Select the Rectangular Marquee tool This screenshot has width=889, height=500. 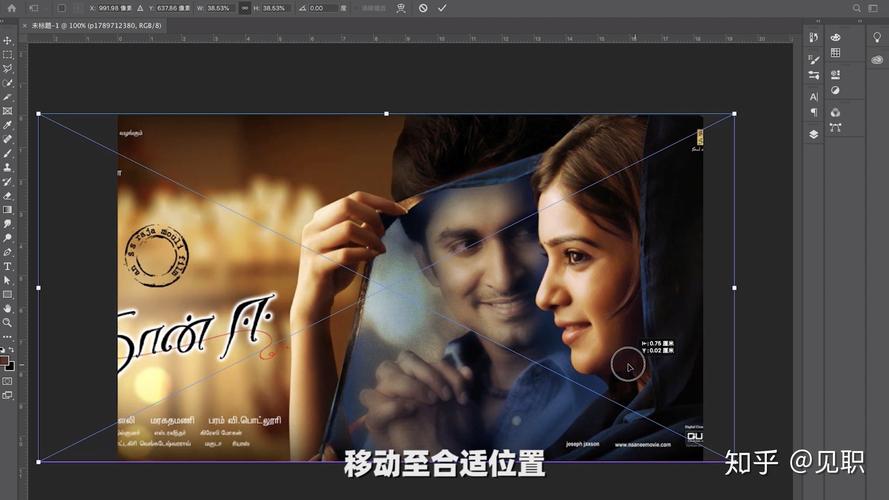7,55
